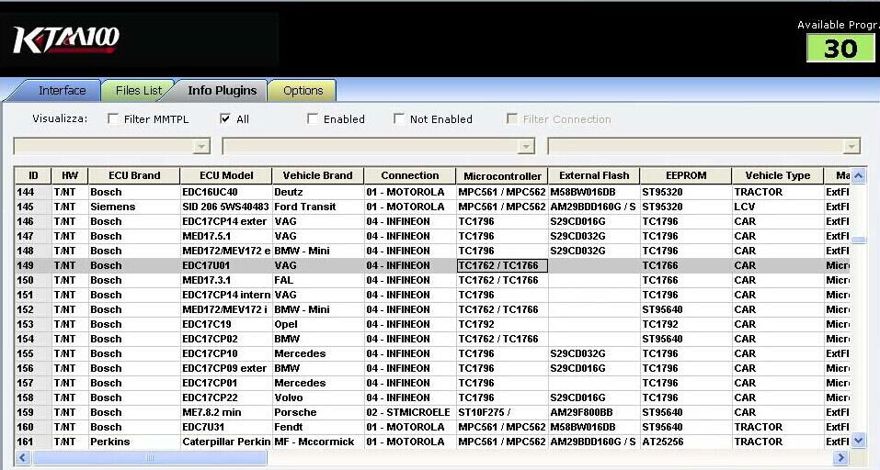Tick the Not Enabled checkbox
Viewport: 880px width, 470px height.
(398, 119)
